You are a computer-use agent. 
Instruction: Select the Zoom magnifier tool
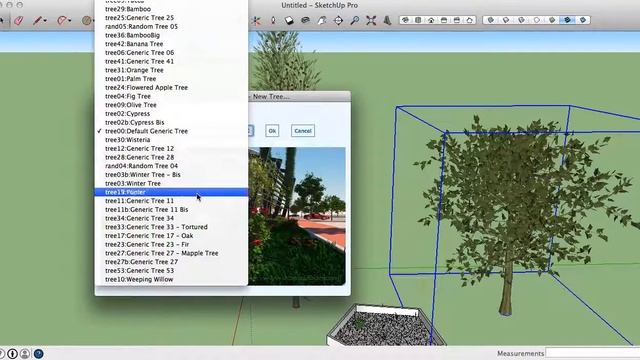point(355,20)
